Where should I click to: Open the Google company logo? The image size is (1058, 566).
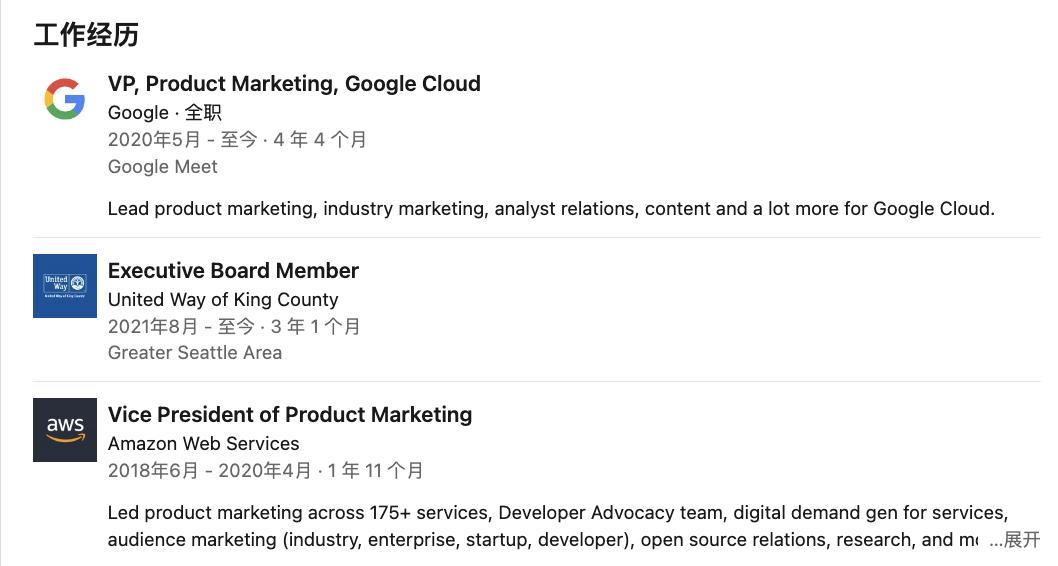pyautogui.click(x=65, y=99)
